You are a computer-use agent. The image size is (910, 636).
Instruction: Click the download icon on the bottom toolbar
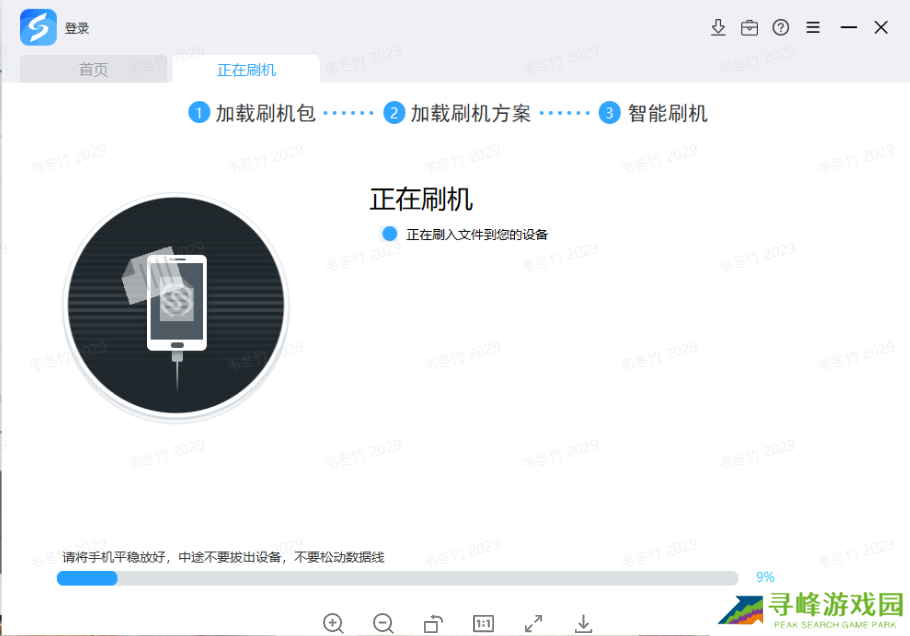pos(583,623)
